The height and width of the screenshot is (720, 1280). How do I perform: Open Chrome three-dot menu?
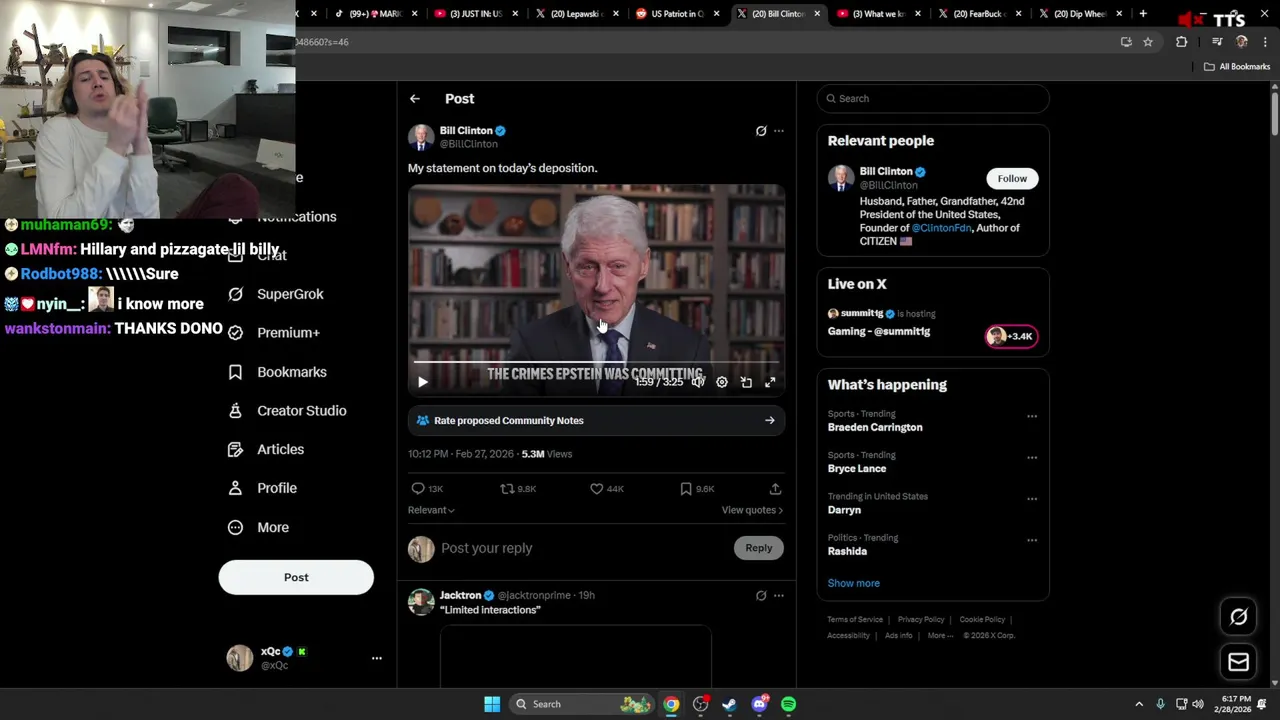tap(1266, 42)
